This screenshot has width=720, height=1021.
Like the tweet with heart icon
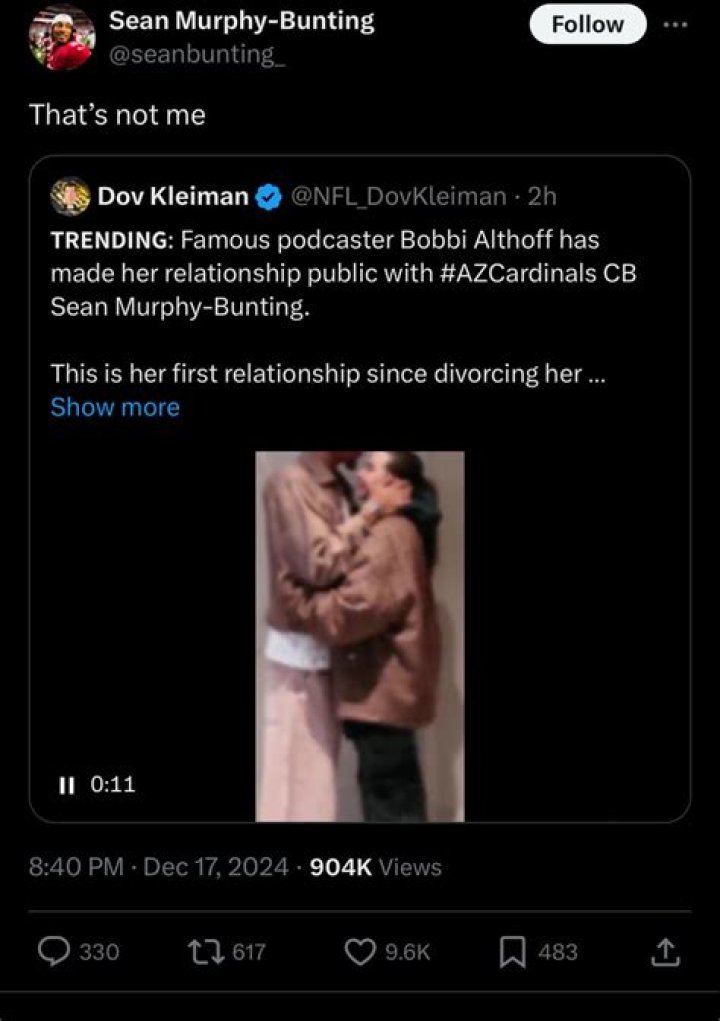(359, 952)
